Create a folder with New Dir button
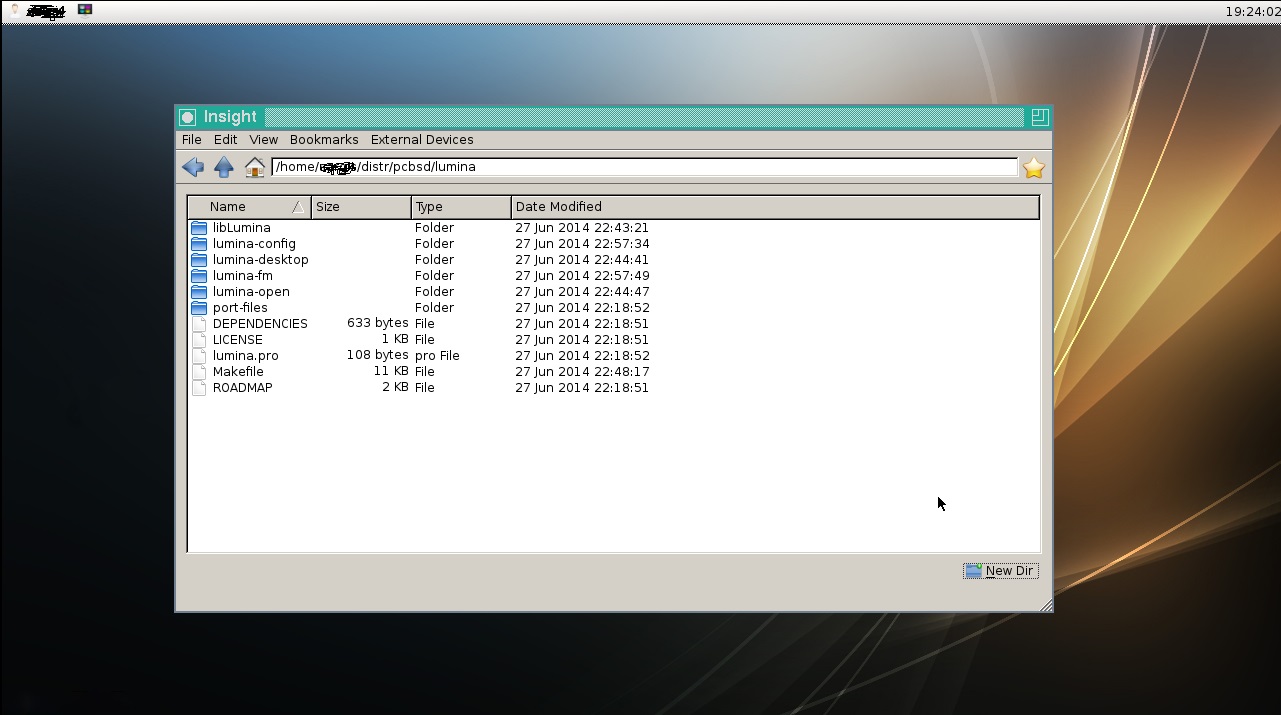 tap(1000, 571)
